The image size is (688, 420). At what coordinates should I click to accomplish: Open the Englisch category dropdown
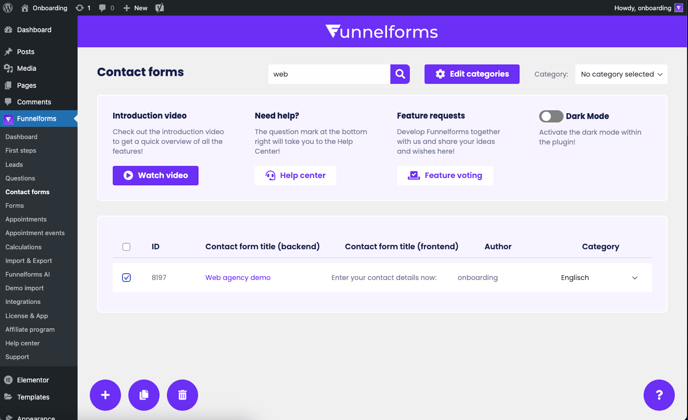coord(599,278)
